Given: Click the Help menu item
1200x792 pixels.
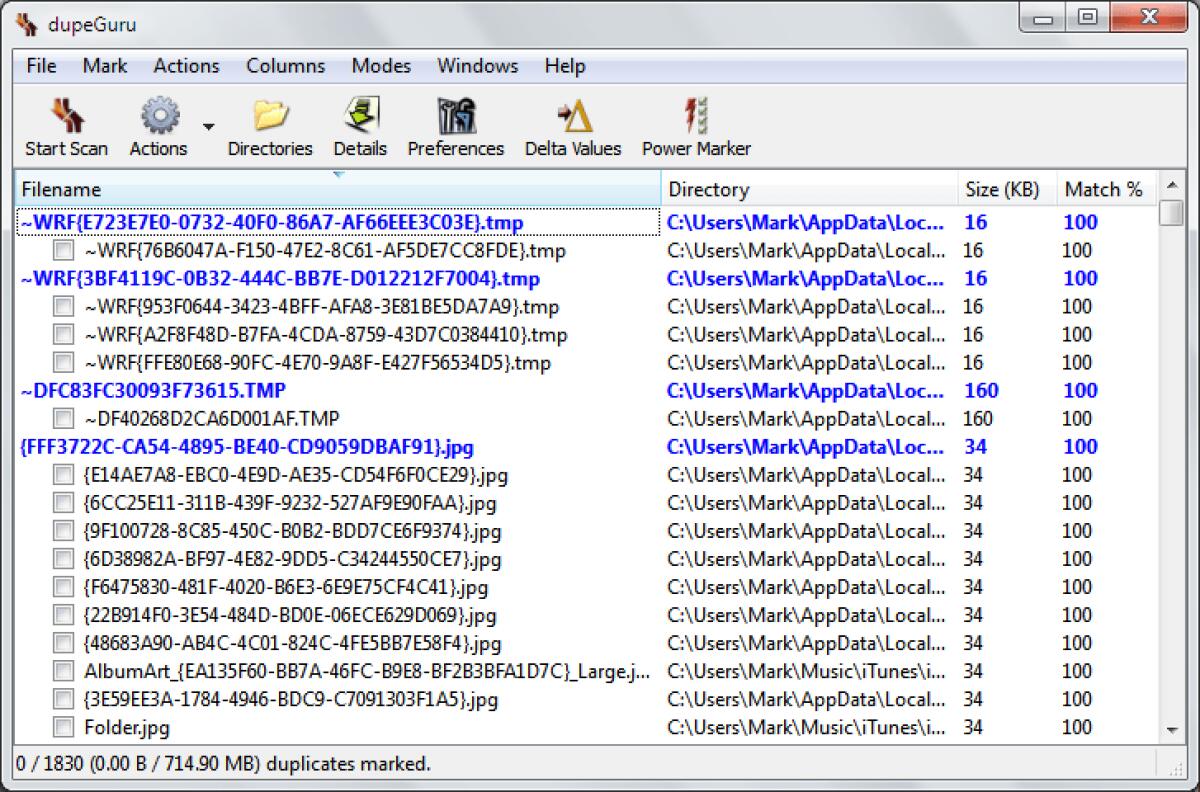Looking at the screenshot, I should tap(564, 66).
